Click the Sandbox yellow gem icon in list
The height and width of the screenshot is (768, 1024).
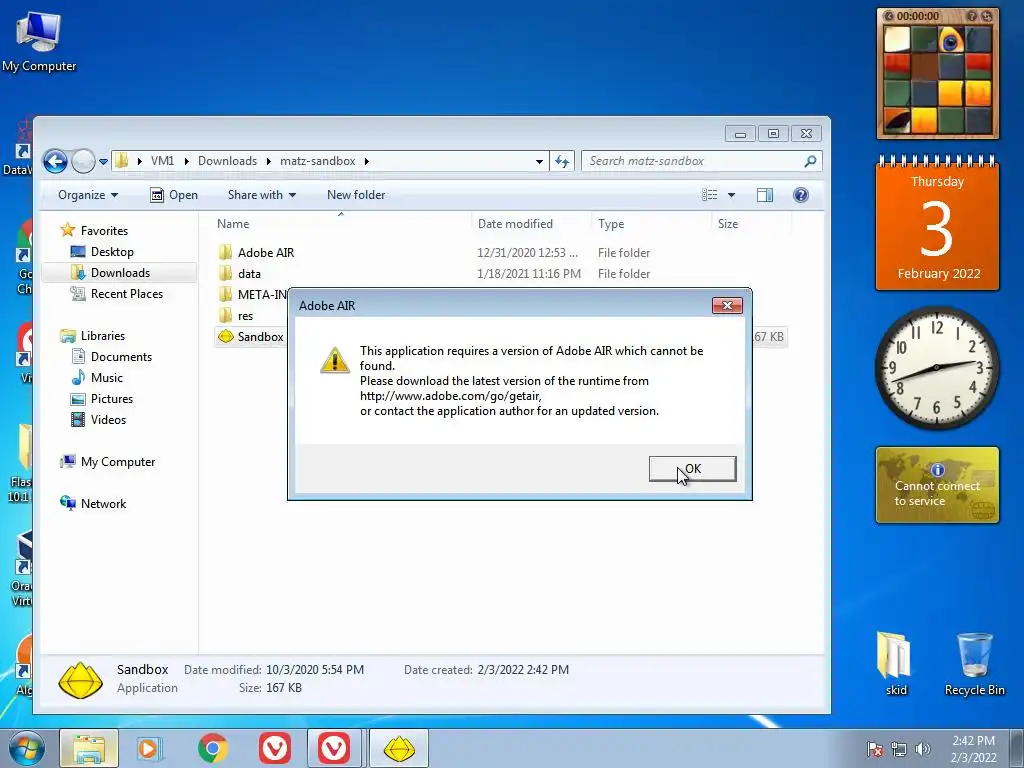225,337
